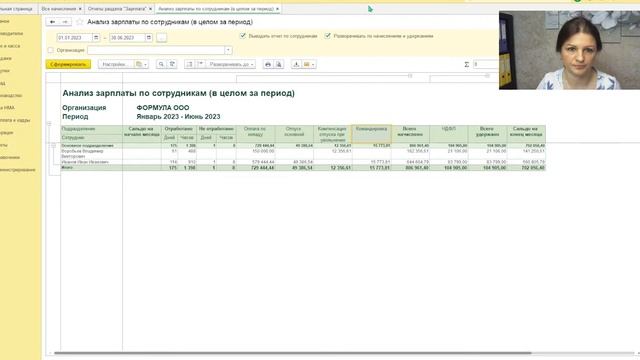Open Банк и касса sidebar section
Screen dimensions: 640x360
coord(10,46)
